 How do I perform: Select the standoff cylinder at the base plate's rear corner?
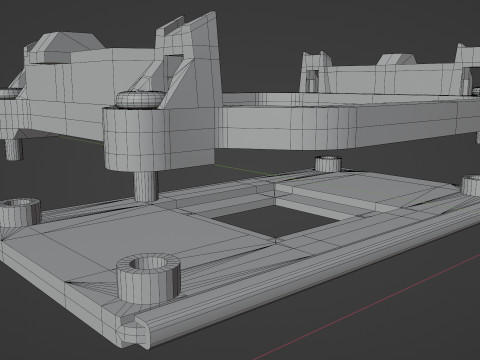328,164
